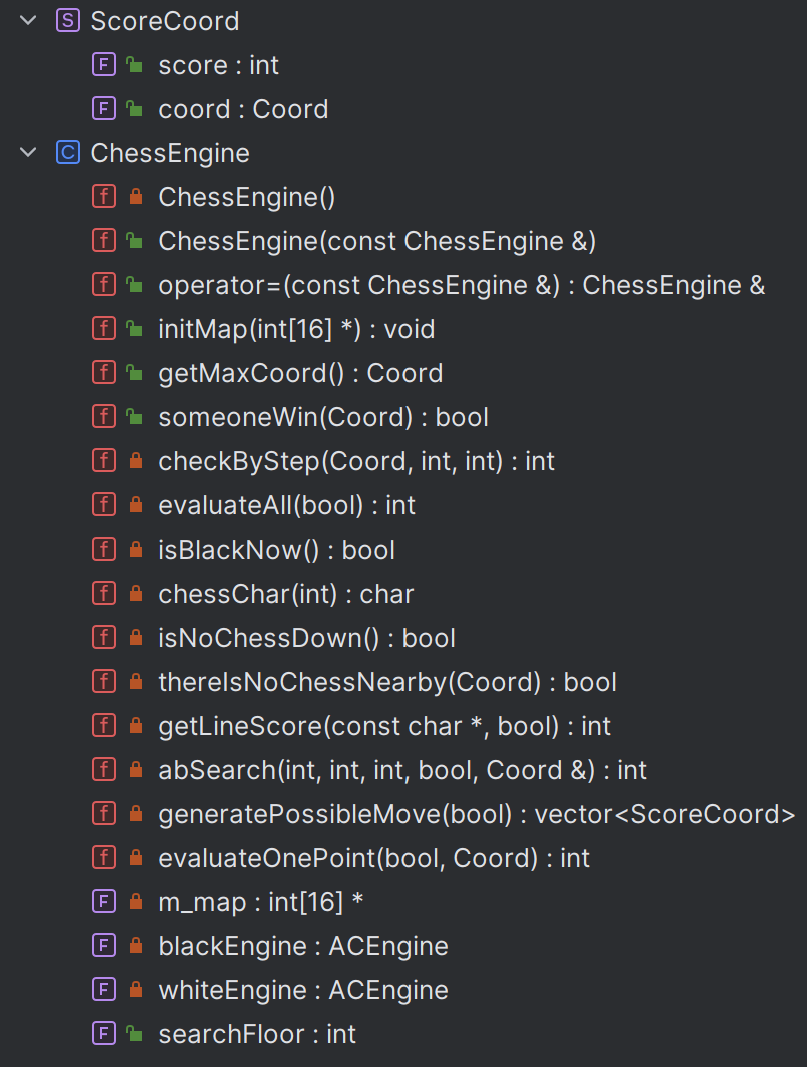808x1068 pixels.
Task: Select the ScoreCoord struct name
Action: tap(165, 21)
